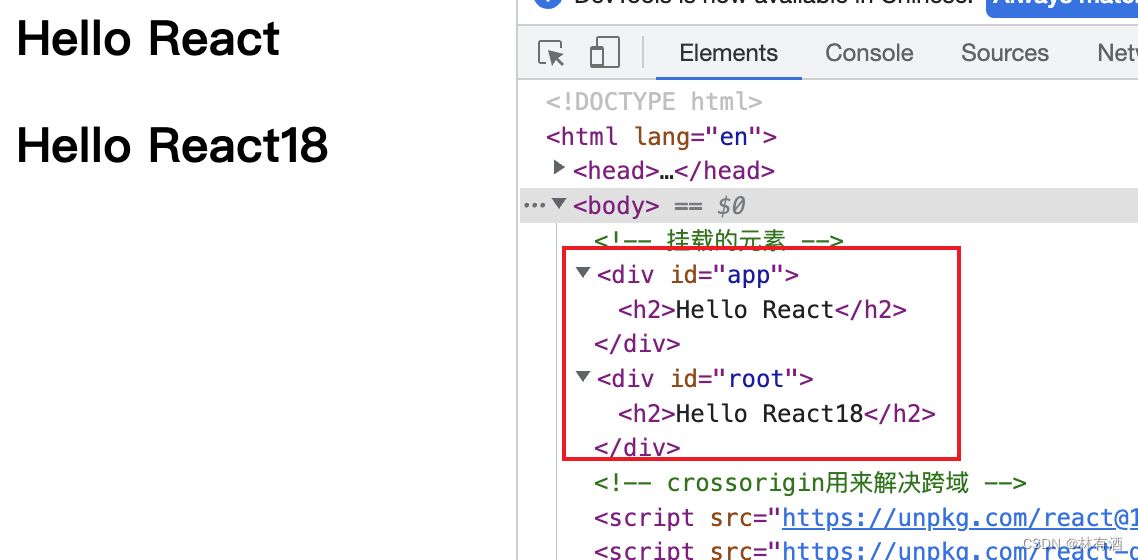Collapse the div id="root" node
This screenshot has width=1138, height=560.
(x=583, y=377)
